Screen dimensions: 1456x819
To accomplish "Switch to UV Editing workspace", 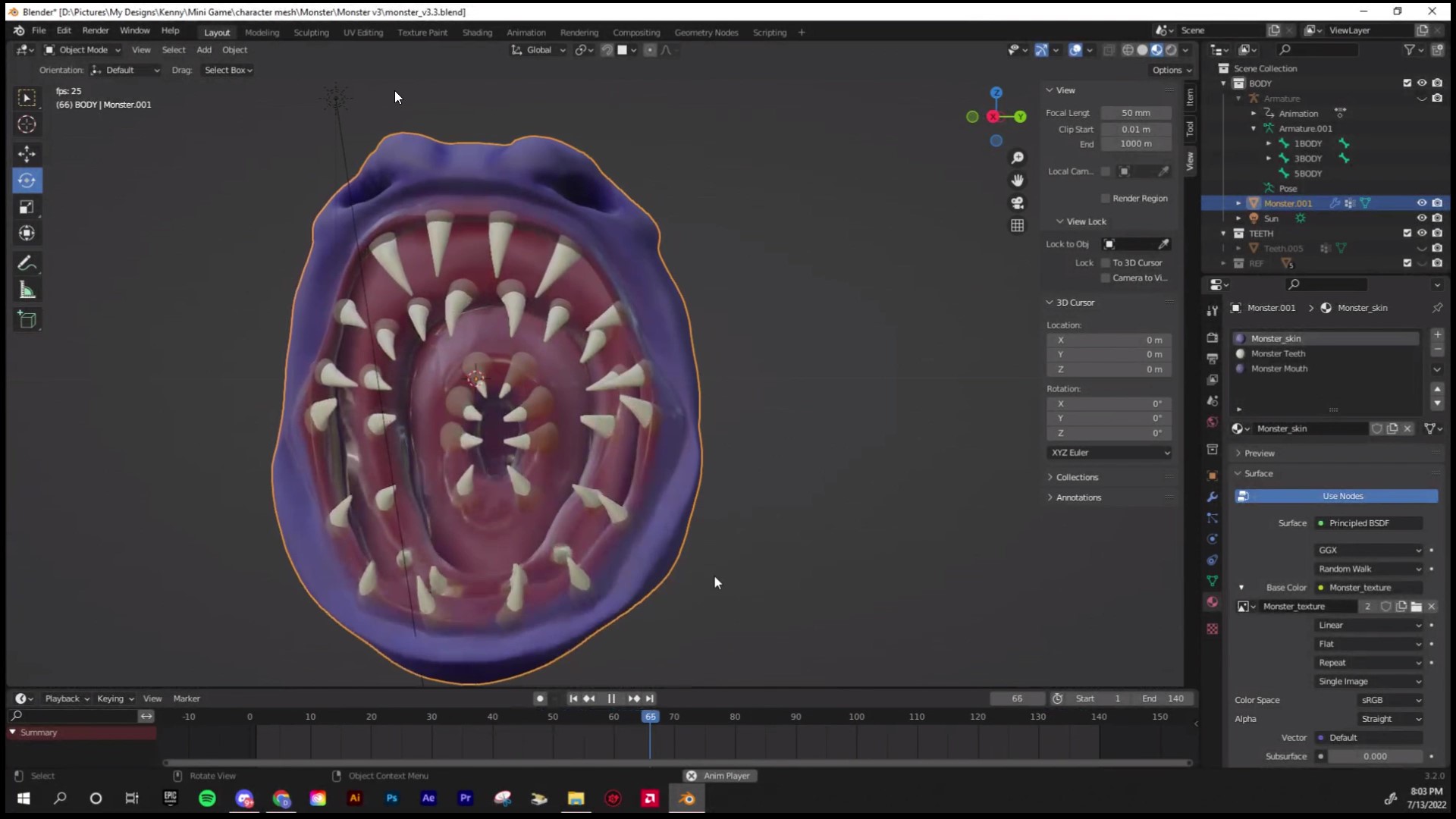I will tap(362, 33).
